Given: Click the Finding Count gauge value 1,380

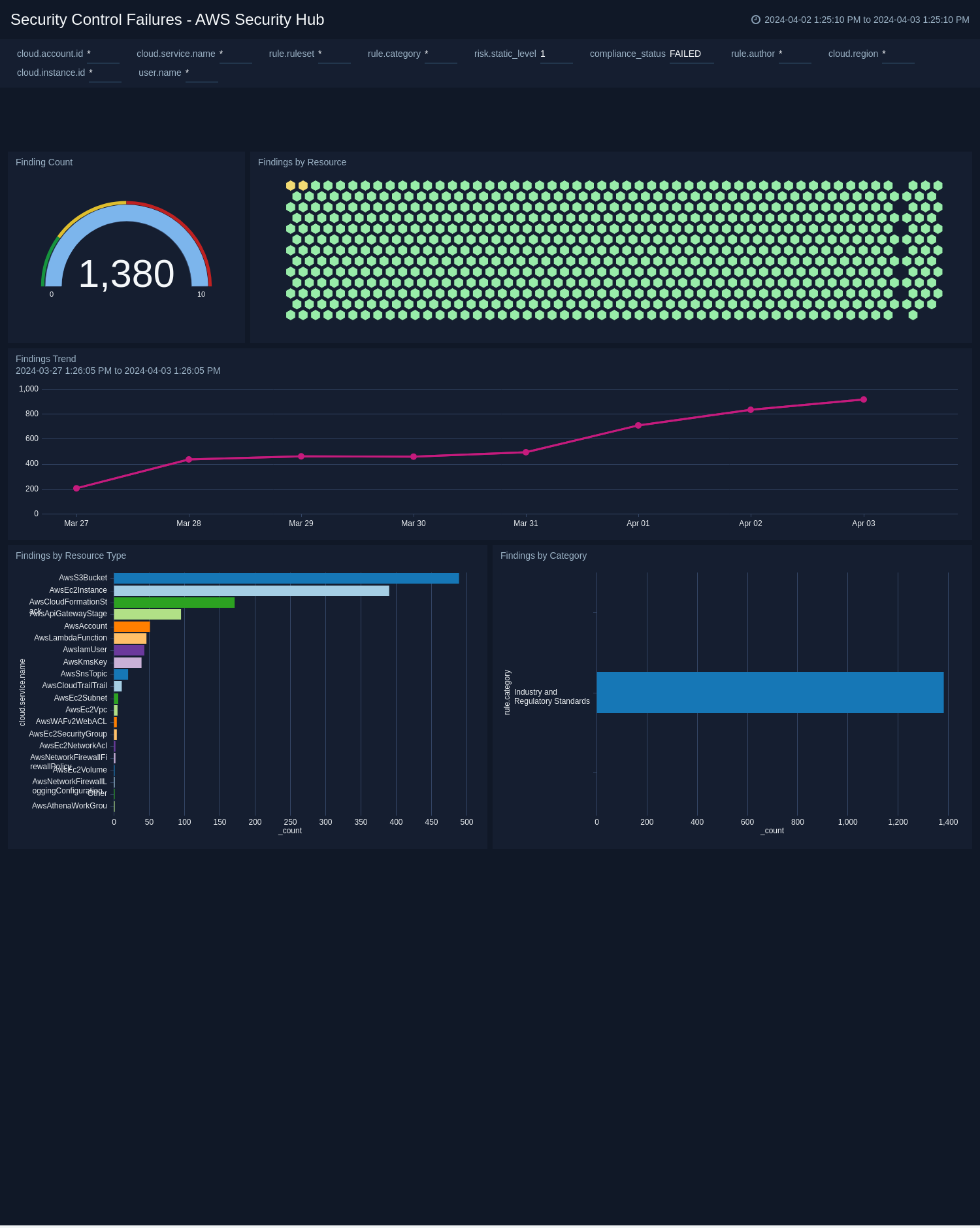Looking at the screenshot, I should pyautogui.click(x=126, y=274).
